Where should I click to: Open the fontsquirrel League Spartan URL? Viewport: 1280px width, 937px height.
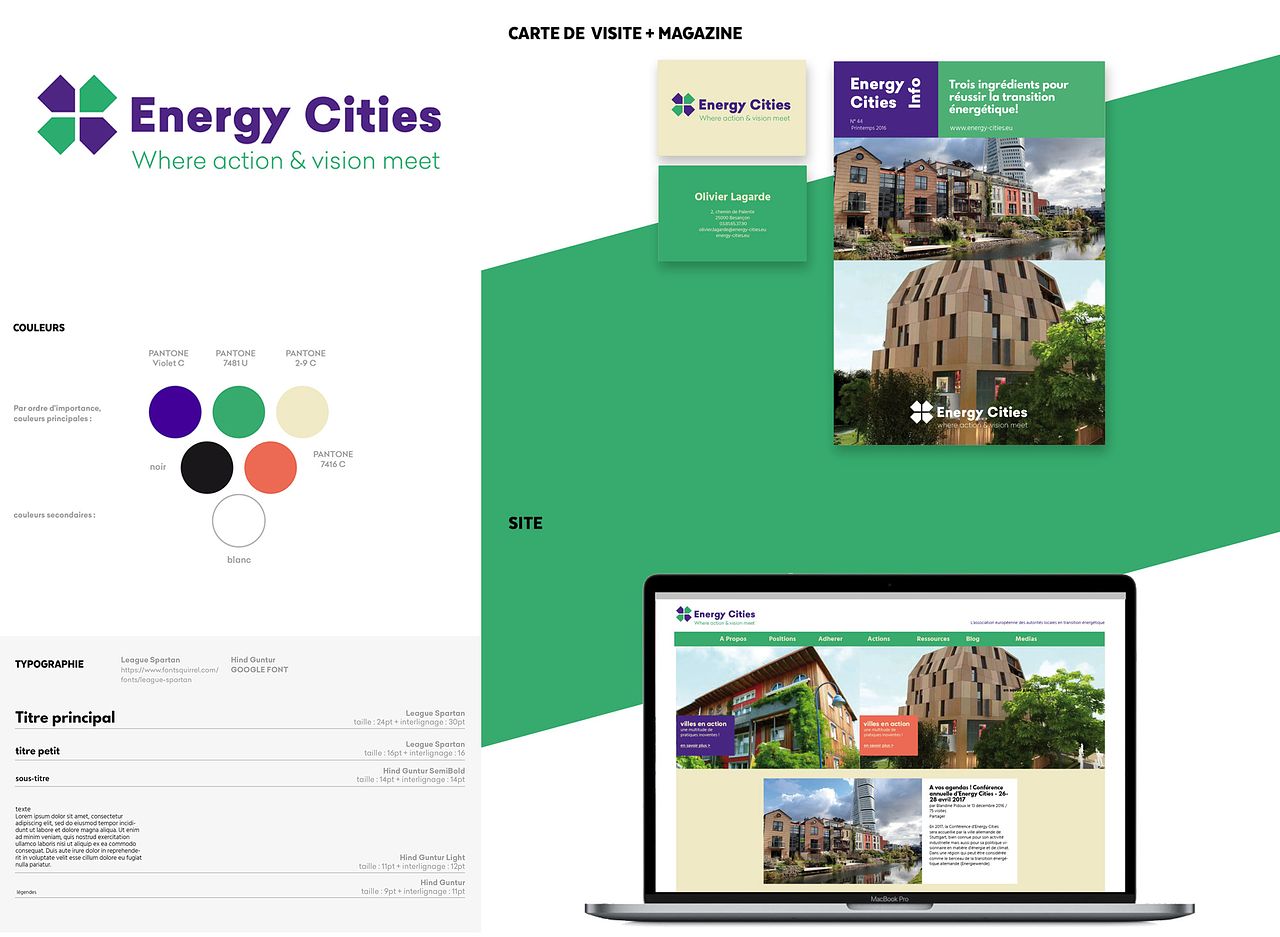click(169, 675)
